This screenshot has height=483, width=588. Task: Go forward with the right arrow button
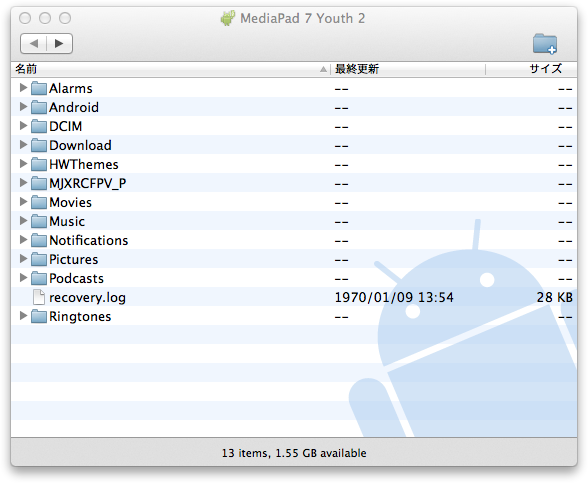click(x=59, y=44)
